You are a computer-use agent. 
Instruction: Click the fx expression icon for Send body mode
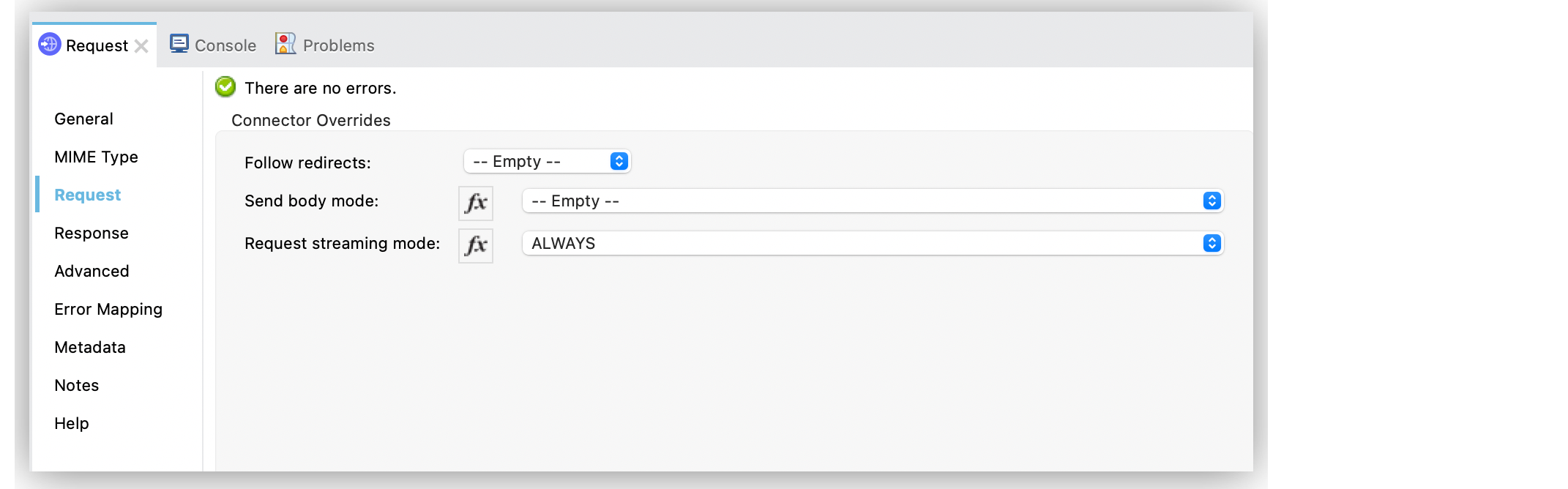[476, 203]
